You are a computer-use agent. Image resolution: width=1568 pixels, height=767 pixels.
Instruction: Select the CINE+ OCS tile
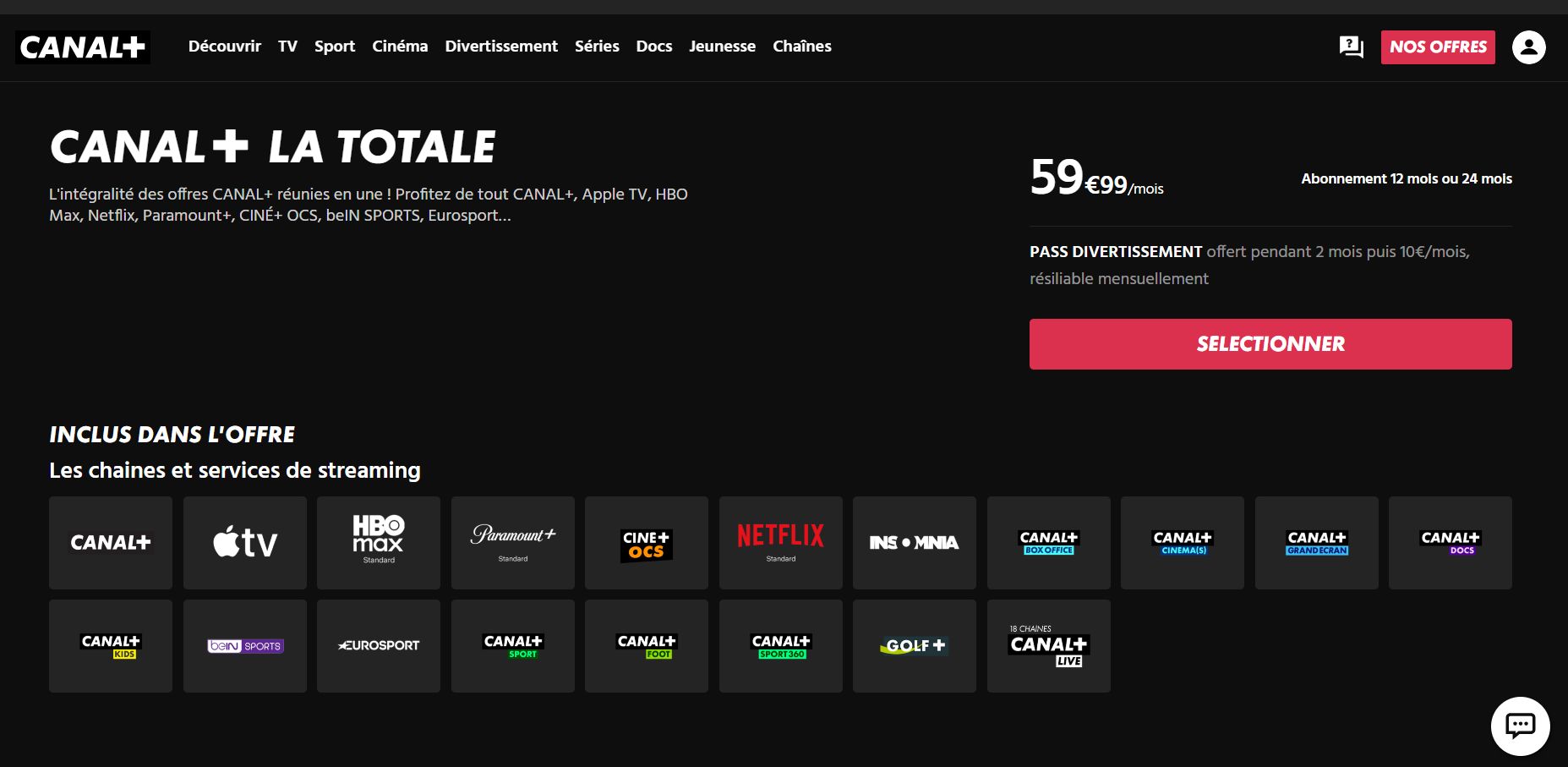click(x=647, y=543)
